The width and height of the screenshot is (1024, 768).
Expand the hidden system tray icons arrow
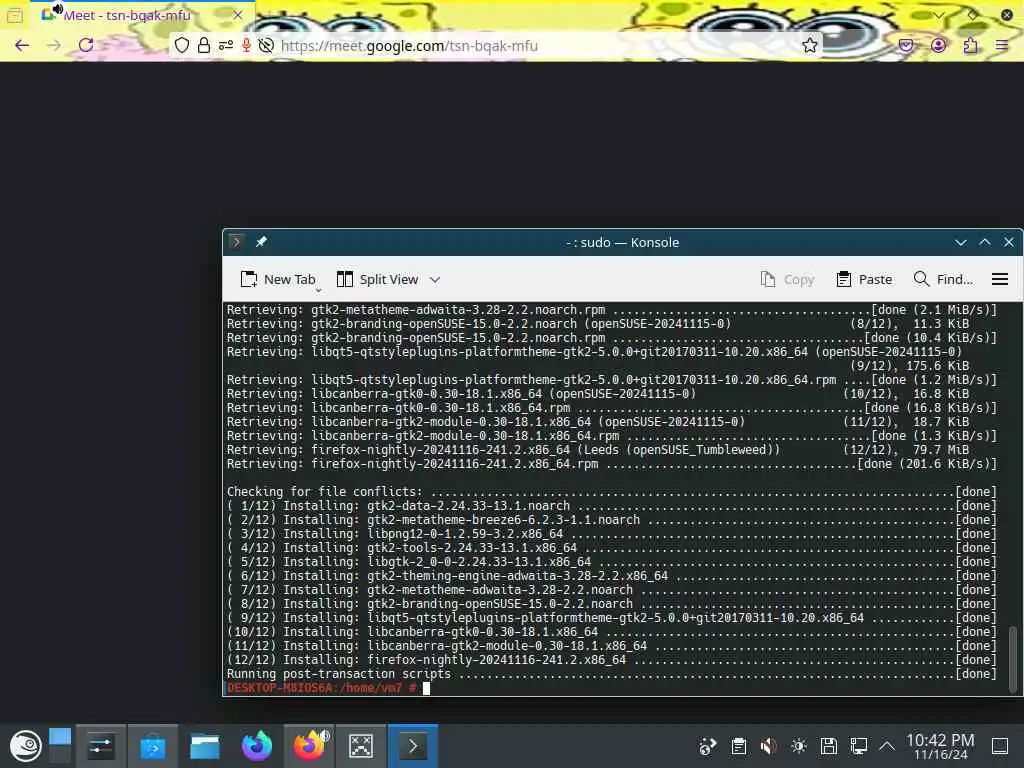point(887,746)
